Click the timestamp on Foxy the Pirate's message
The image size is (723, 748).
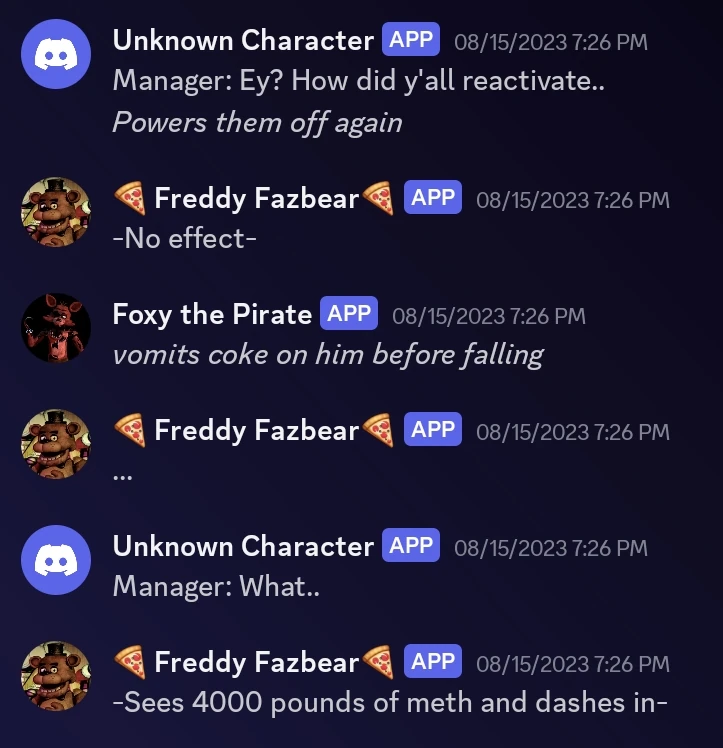click(489, 316)
